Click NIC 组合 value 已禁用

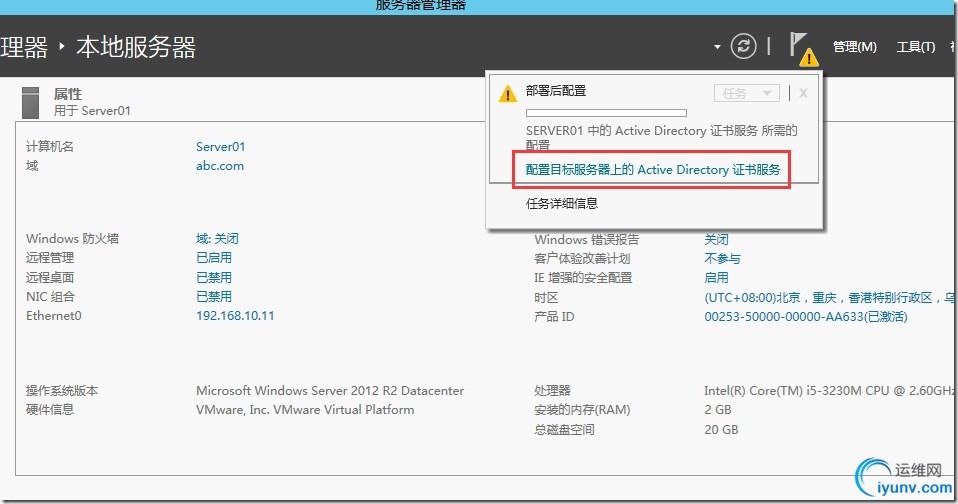(x=214, y=296)
